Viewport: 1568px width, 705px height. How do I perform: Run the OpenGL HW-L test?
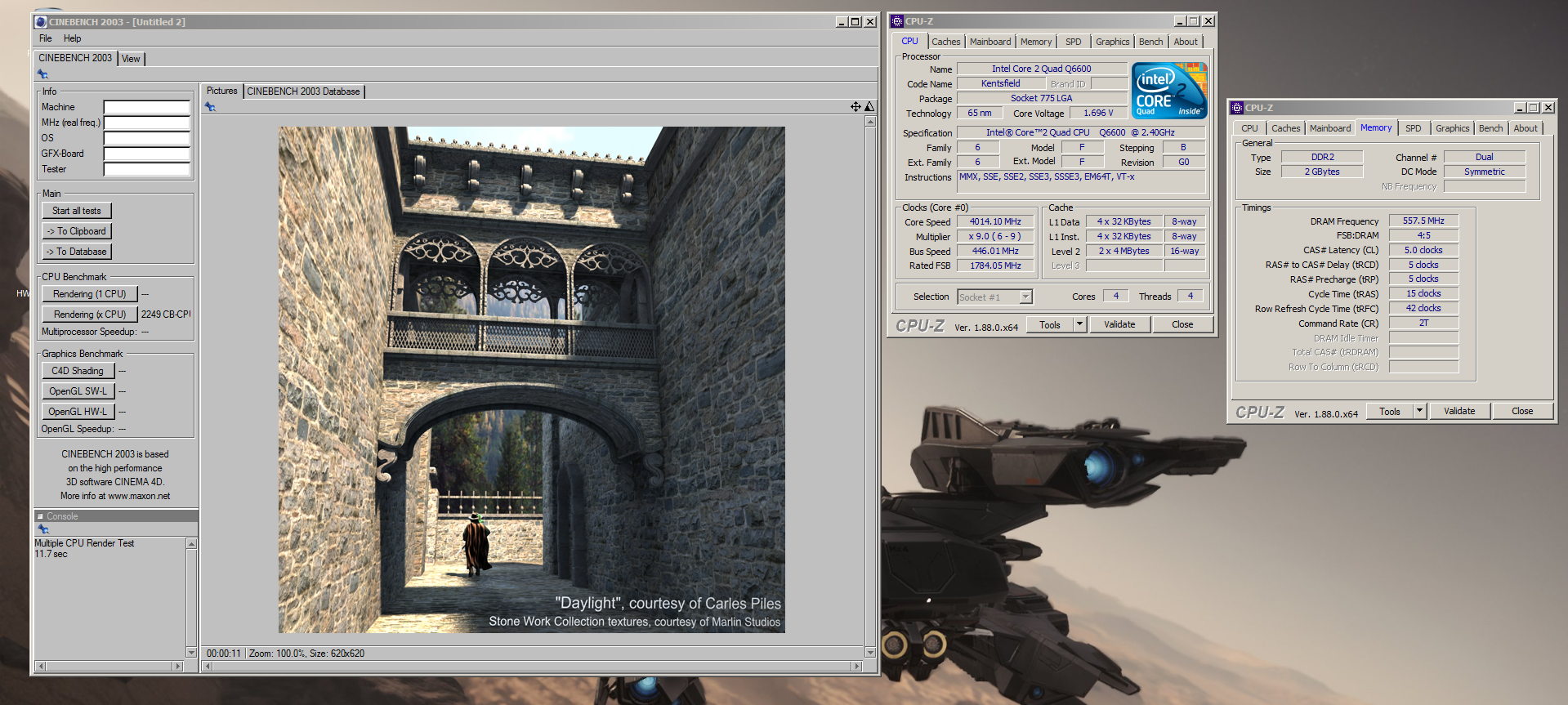[78, 412]
